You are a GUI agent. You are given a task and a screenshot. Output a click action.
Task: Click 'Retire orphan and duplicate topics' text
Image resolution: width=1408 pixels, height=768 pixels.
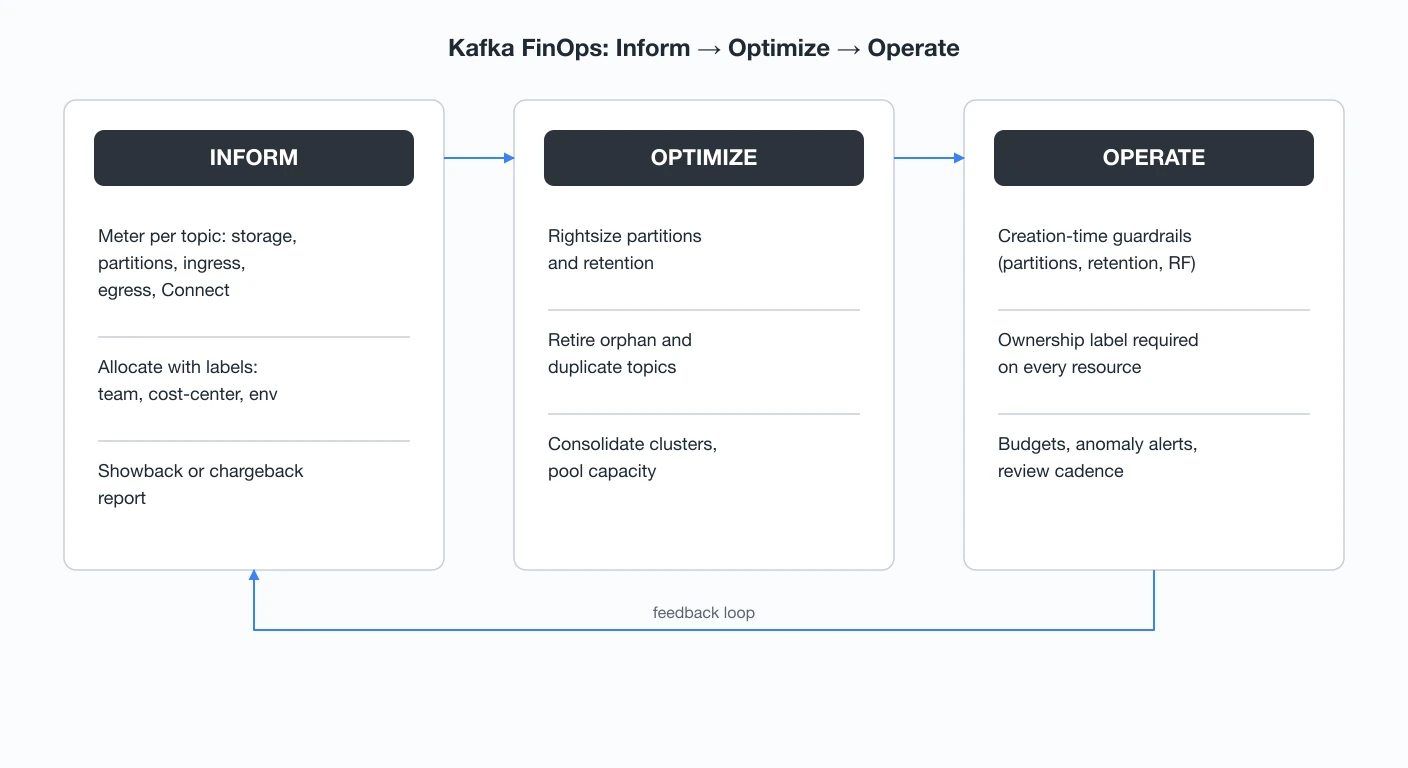(620, 353)
